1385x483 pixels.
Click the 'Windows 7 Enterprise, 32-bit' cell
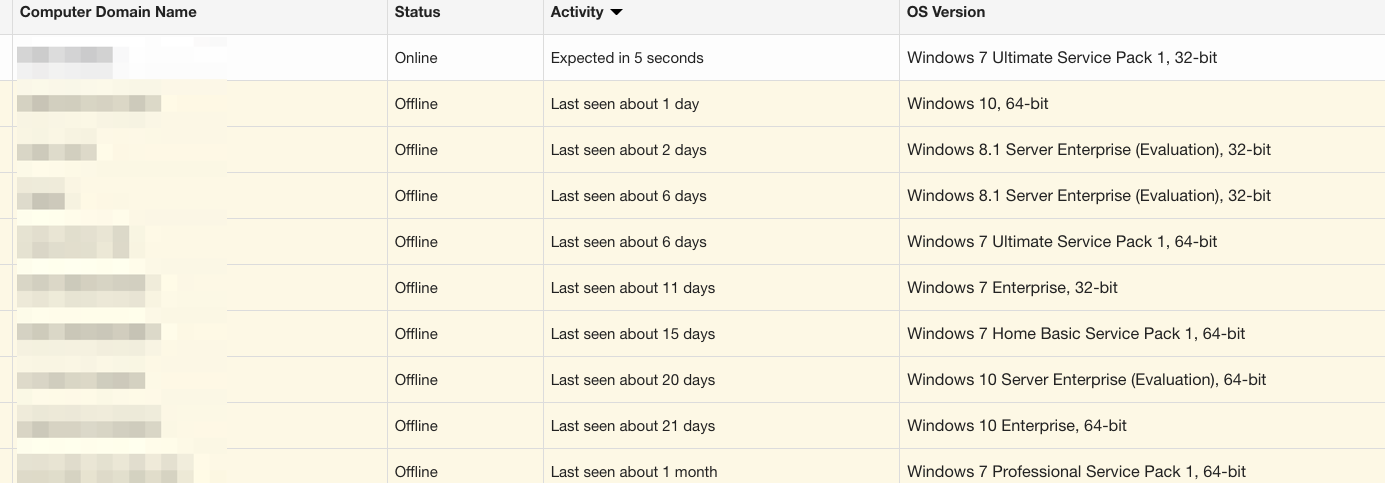[1012, 288]
